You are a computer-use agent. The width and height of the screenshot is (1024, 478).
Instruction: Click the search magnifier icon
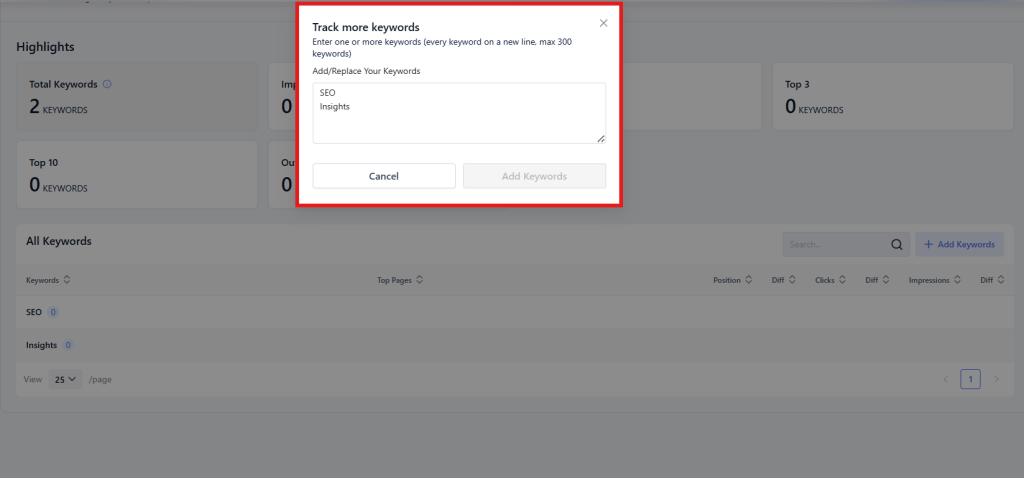[897, 244]
